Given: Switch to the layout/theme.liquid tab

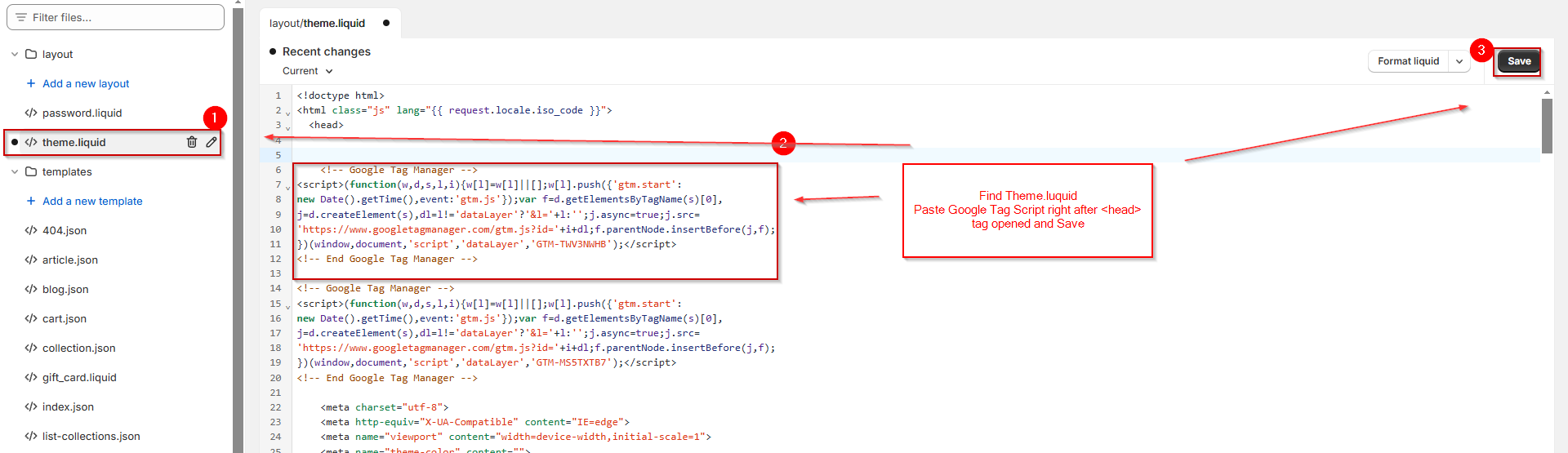Looking at the screenshot, I should click(329, 23).
